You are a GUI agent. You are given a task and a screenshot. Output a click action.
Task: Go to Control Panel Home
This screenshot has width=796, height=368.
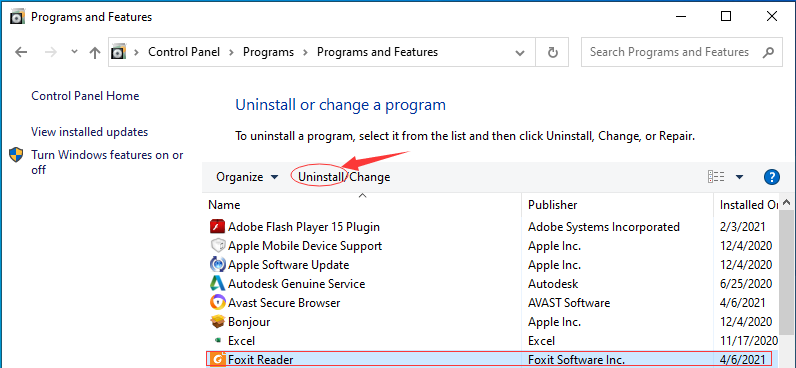coord(85,95)
